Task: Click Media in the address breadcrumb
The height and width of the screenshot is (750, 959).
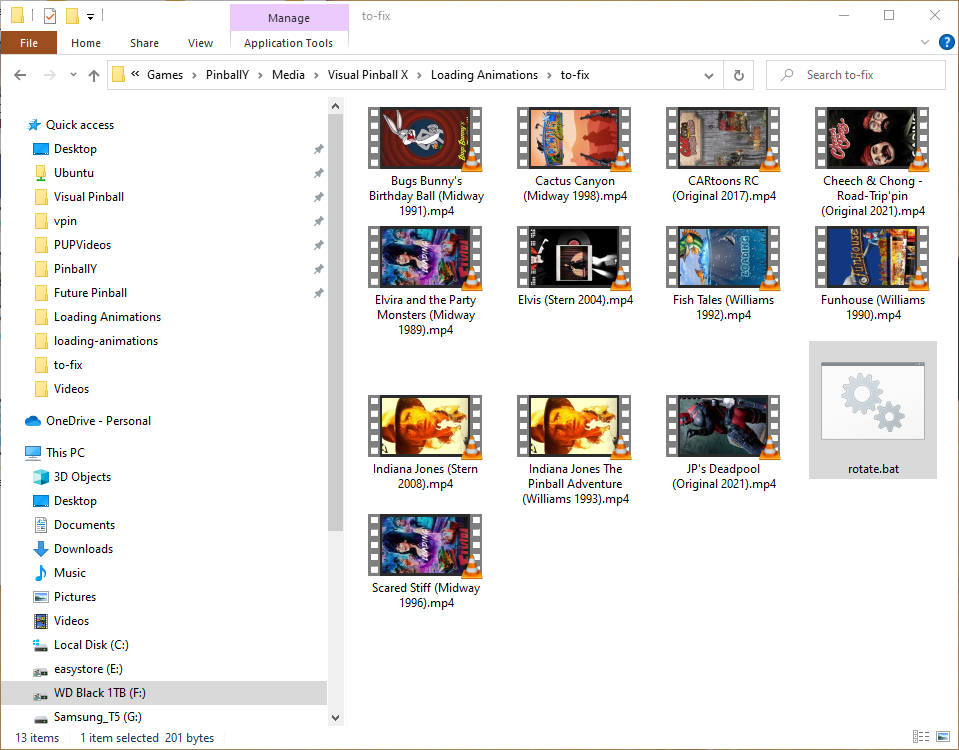Action: [x=288, y=75]
